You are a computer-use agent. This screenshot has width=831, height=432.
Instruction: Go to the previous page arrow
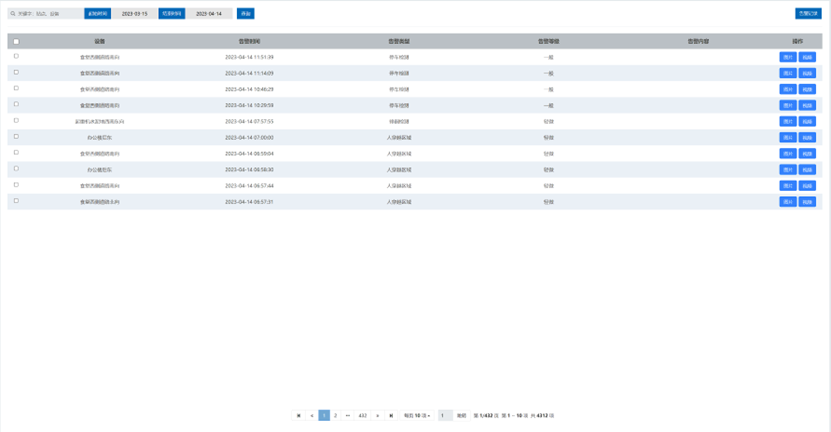[x=312, y=415]
